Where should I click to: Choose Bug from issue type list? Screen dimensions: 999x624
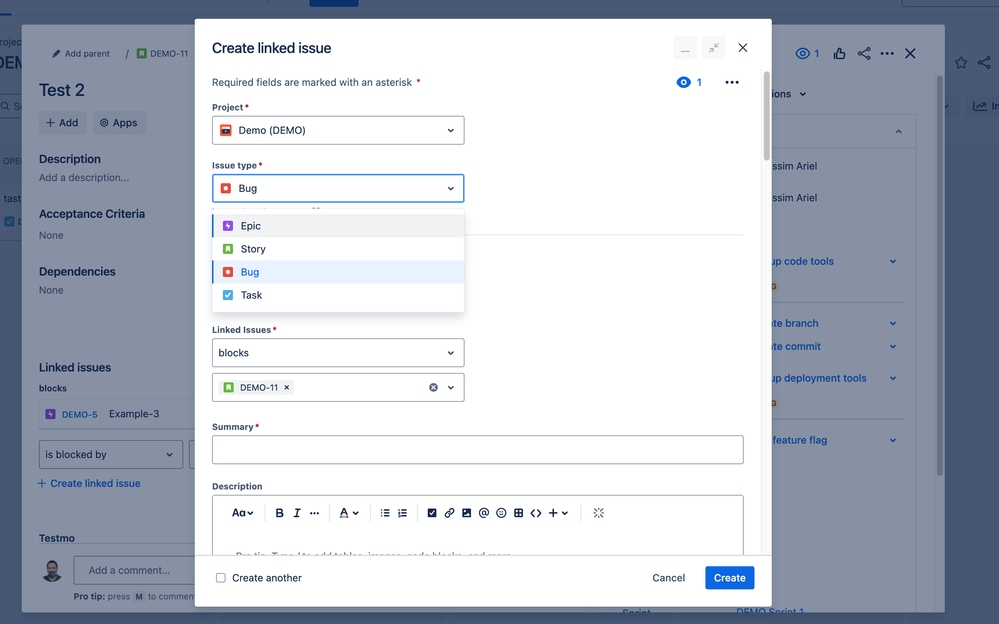[338, 272]
